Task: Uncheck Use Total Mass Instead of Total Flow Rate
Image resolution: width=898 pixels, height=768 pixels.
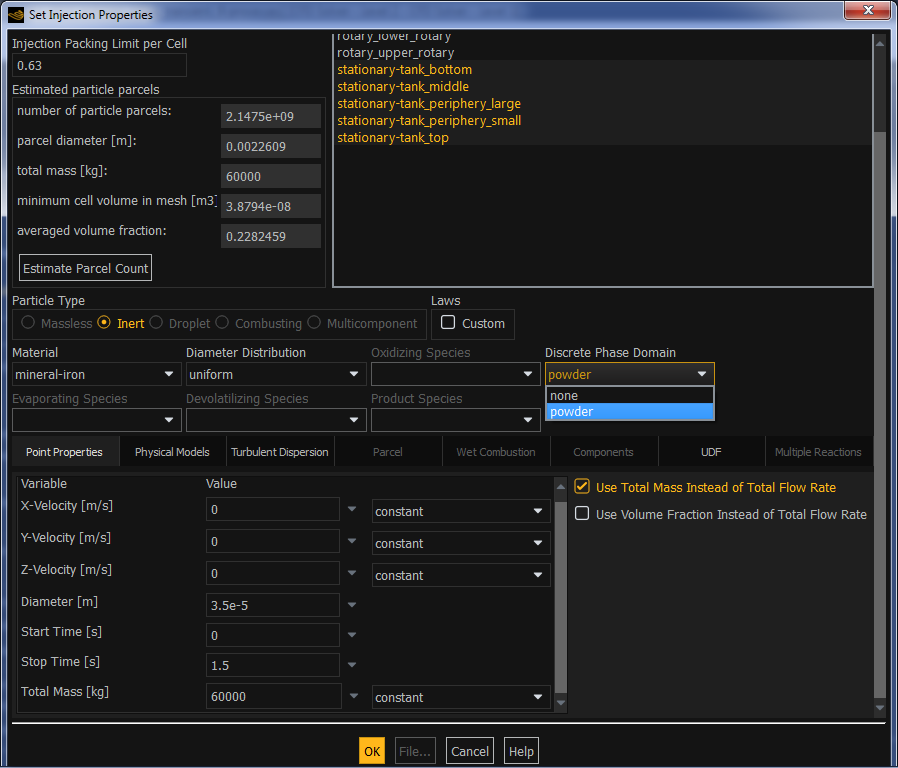Action: tap(582, 486)
